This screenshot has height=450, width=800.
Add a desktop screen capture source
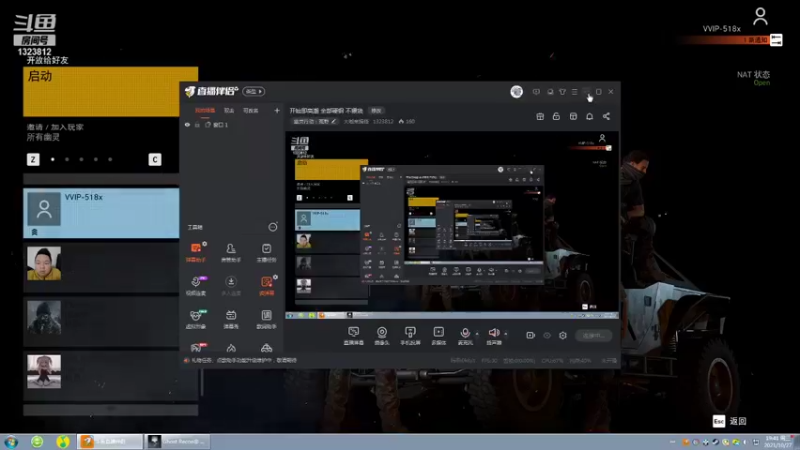coord(354,336)
